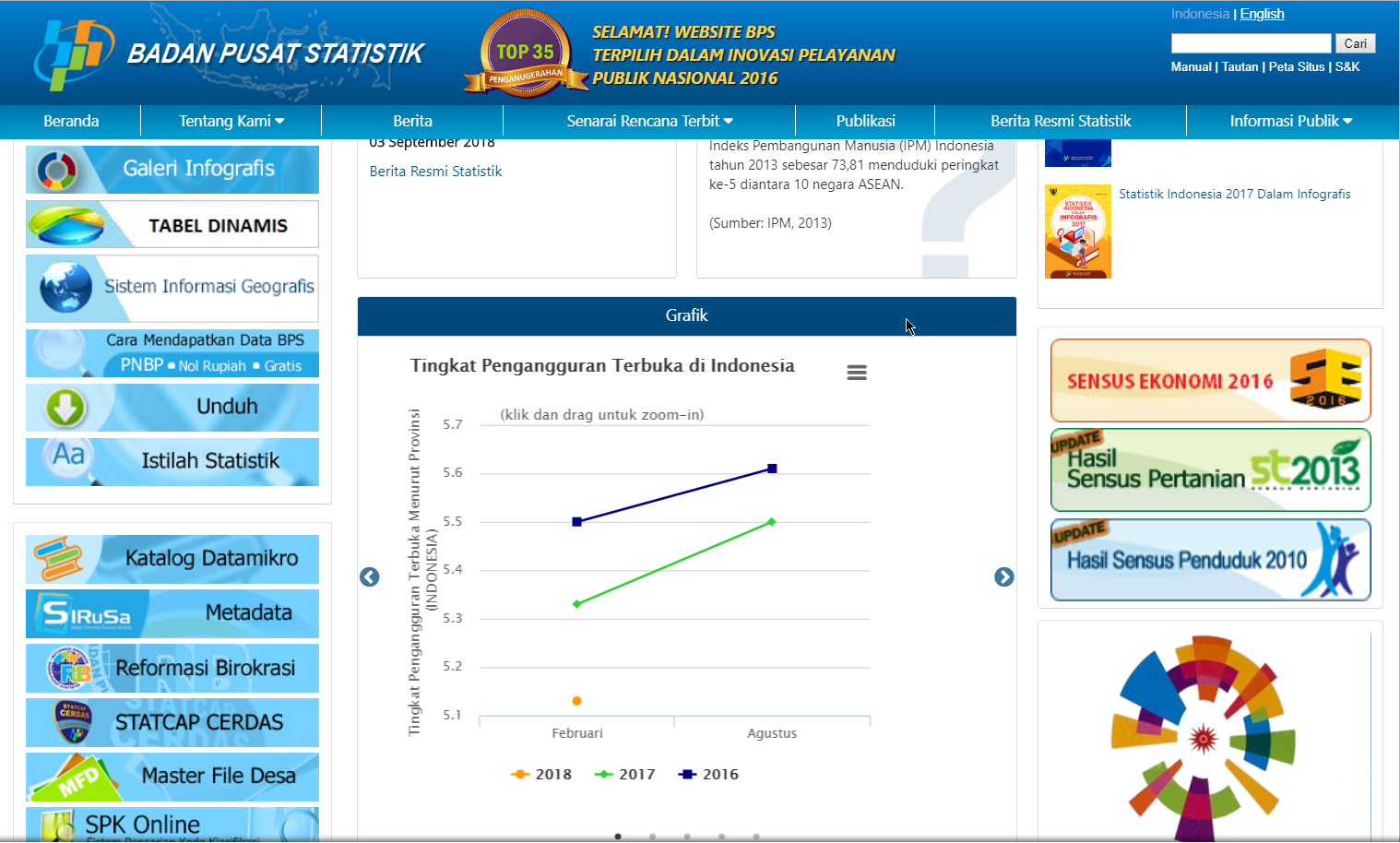Open the SiRuSa Metadata banner
1400x843 pixels.
(172, 613)
